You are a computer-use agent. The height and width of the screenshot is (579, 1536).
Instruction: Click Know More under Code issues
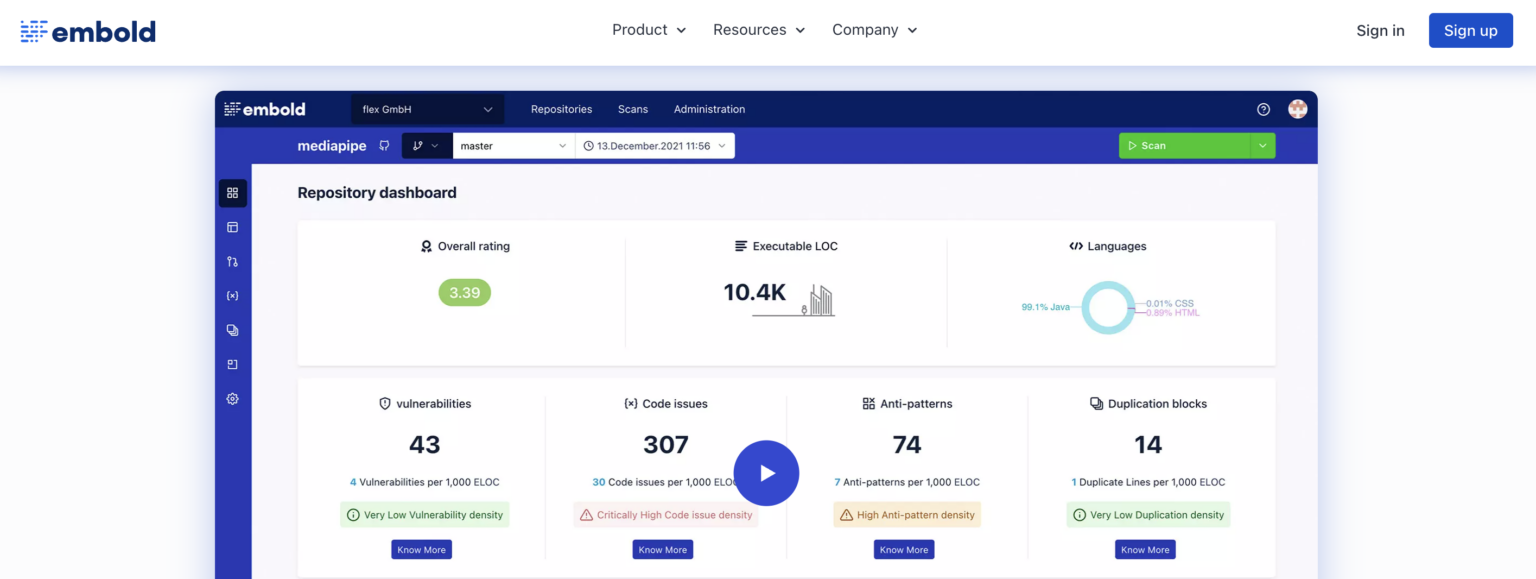point(662,550)
